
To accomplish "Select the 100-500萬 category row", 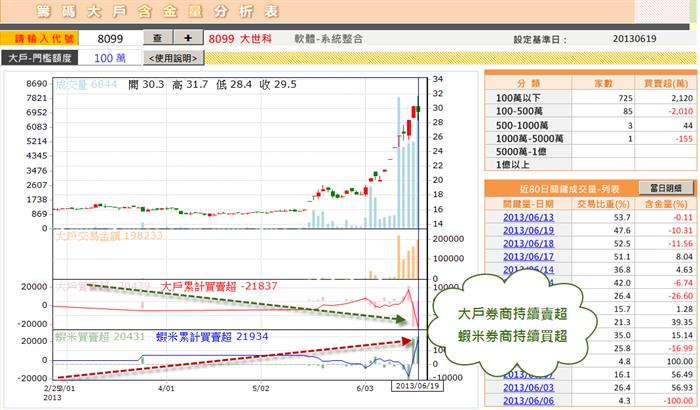I will point(590,111).
